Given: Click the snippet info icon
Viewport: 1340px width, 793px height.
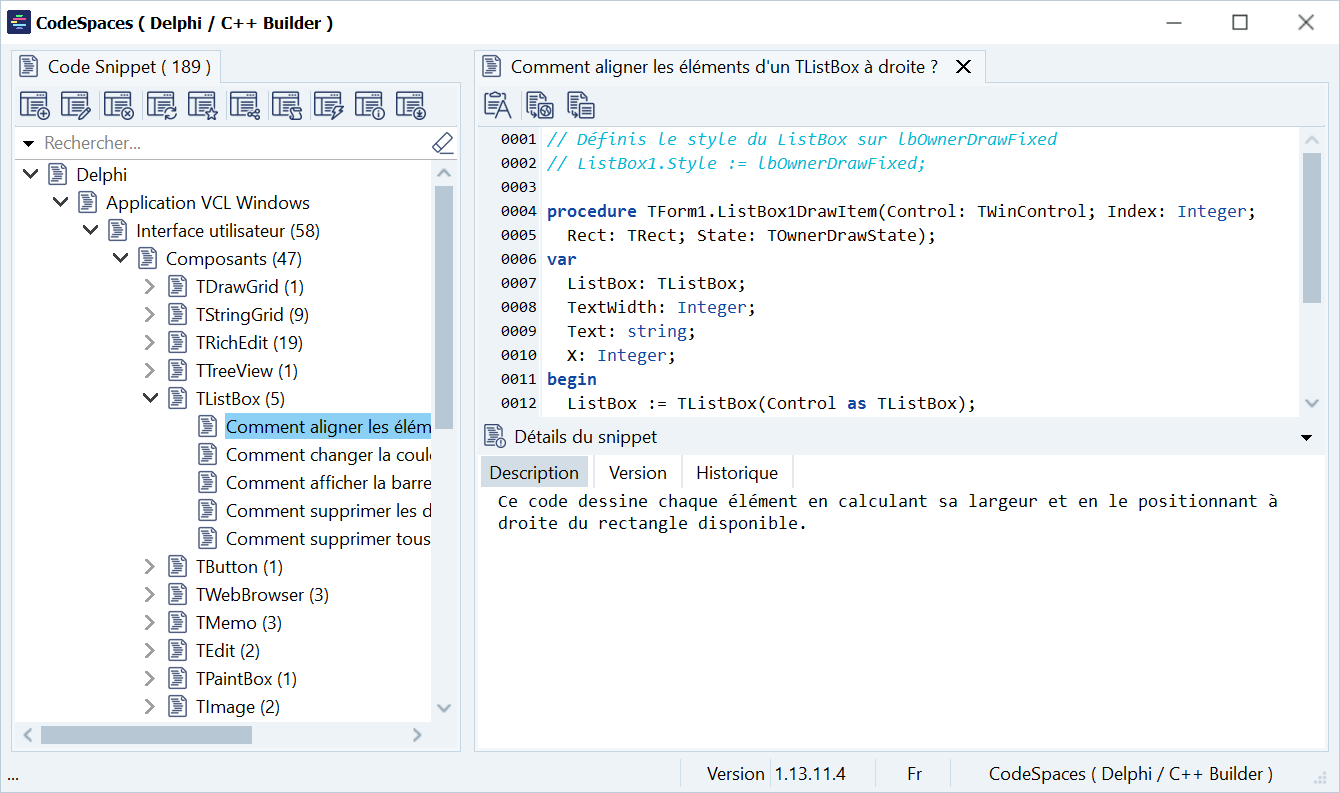Looking at the screenshot, I should 369,105.
